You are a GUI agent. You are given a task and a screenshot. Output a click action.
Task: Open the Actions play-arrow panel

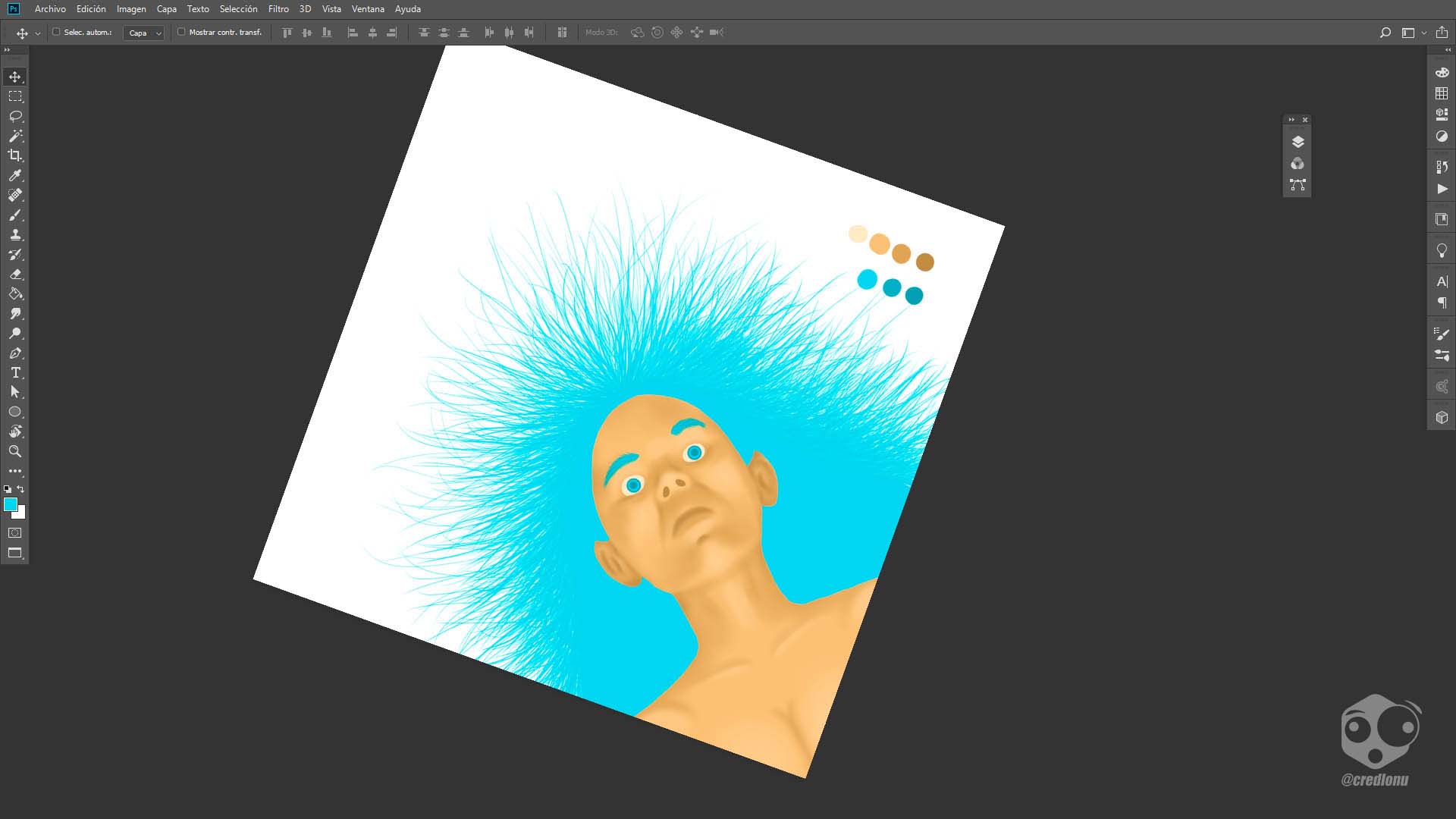tap(1442, 189)
